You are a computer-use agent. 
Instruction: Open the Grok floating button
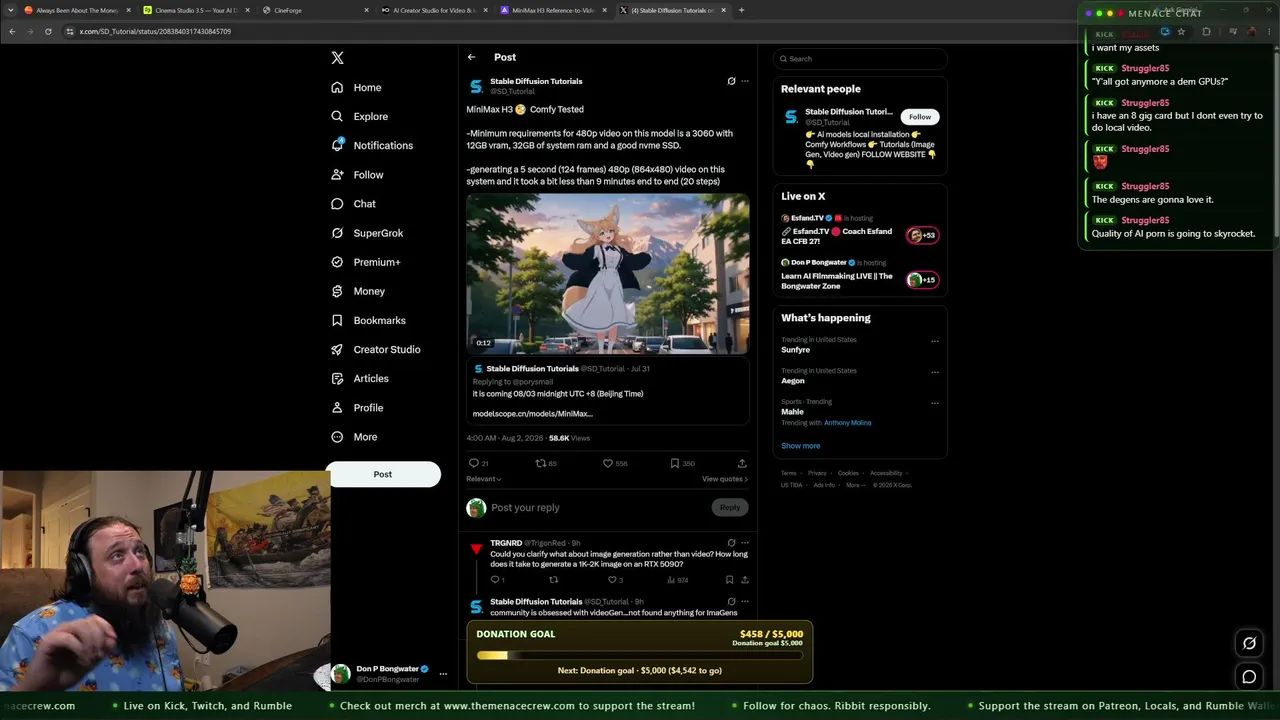1249,643
